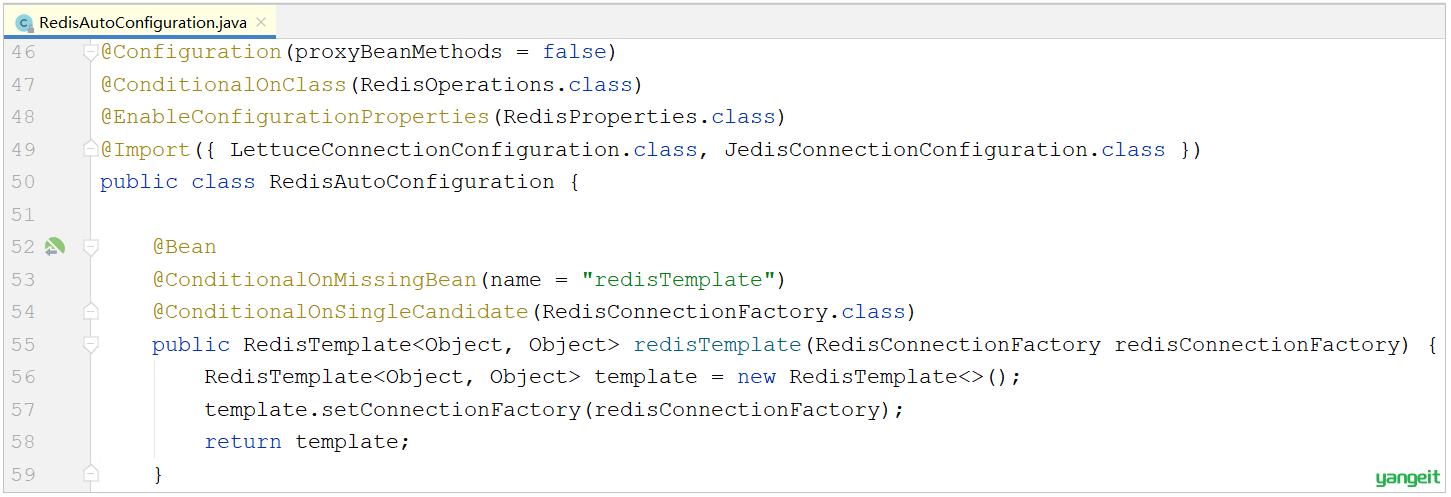Collapse redisTemplate method fold at line 55

click(x=91, y=345)
